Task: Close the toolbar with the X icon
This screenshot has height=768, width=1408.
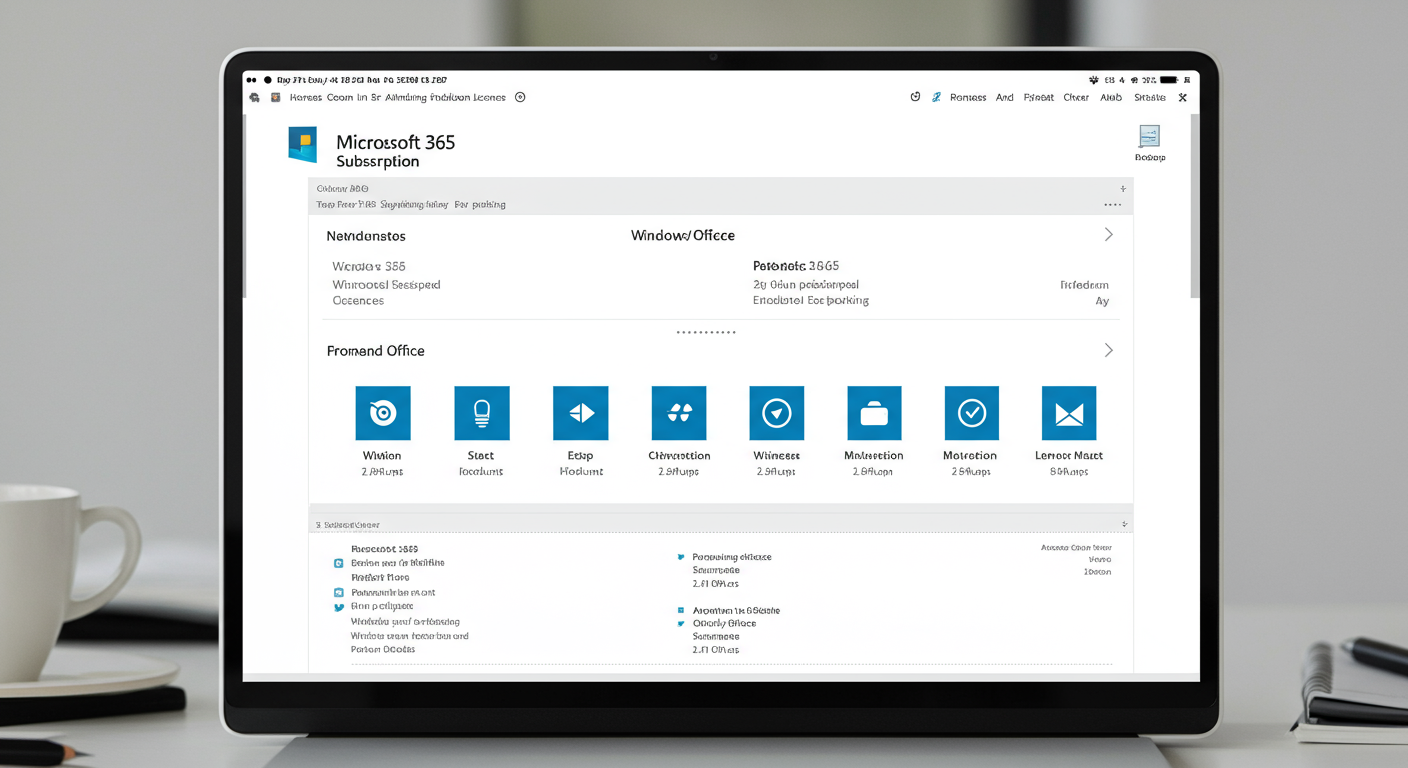Action: 1182,98
